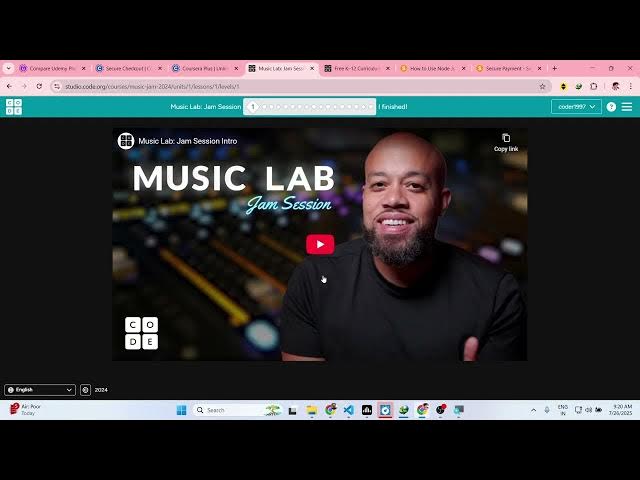Screen dimensions: 640x480
Task: Reload the current page
Action: (x=39, y=87)
